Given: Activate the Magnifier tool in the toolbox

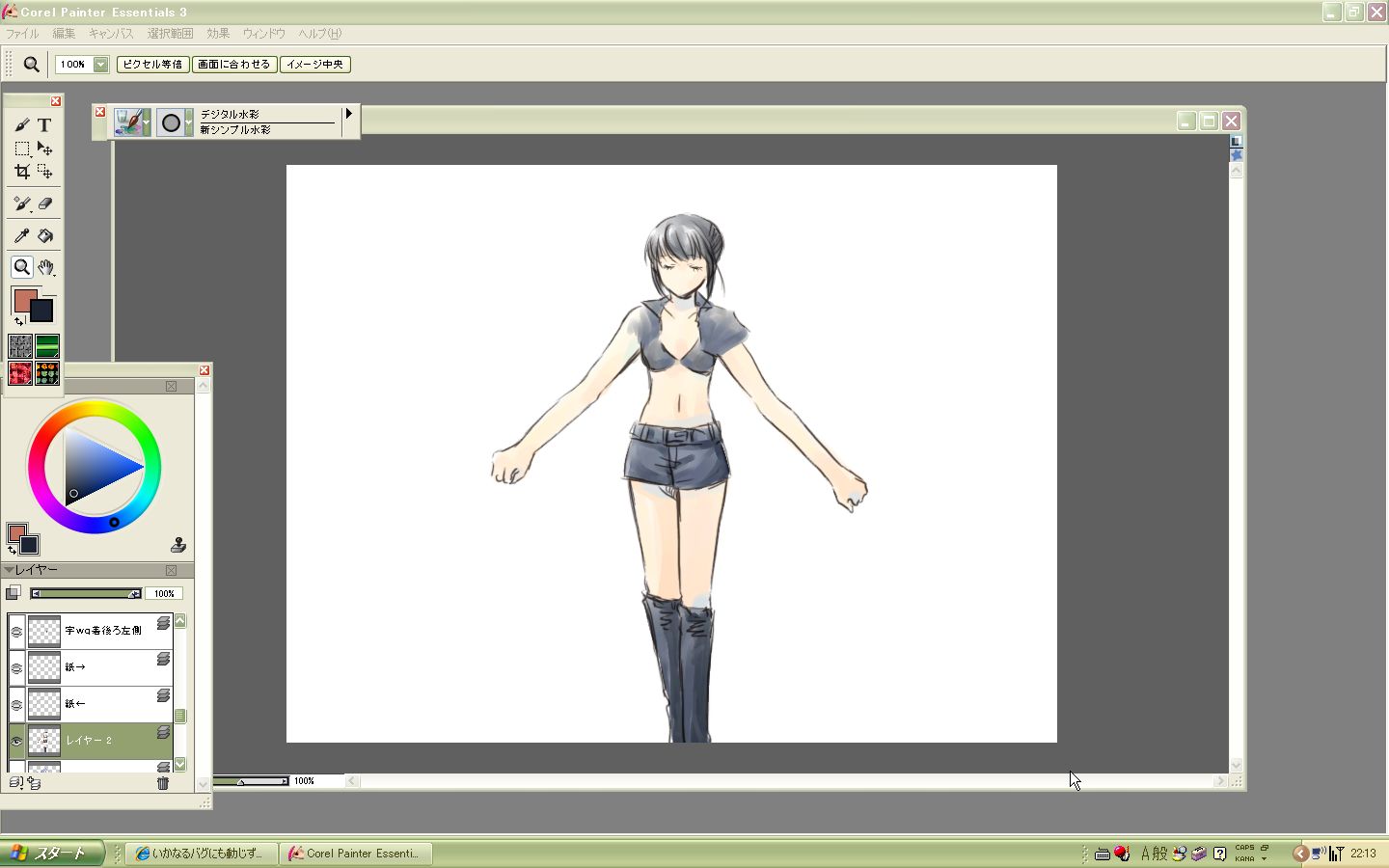Looking at the screenshot, I should tap(21, 267).
